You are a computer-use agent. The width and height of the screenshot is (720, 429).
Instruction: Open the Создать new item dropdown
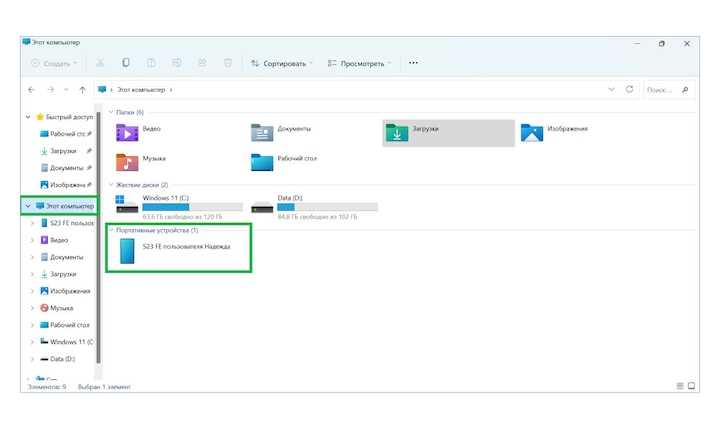[54, 63]
